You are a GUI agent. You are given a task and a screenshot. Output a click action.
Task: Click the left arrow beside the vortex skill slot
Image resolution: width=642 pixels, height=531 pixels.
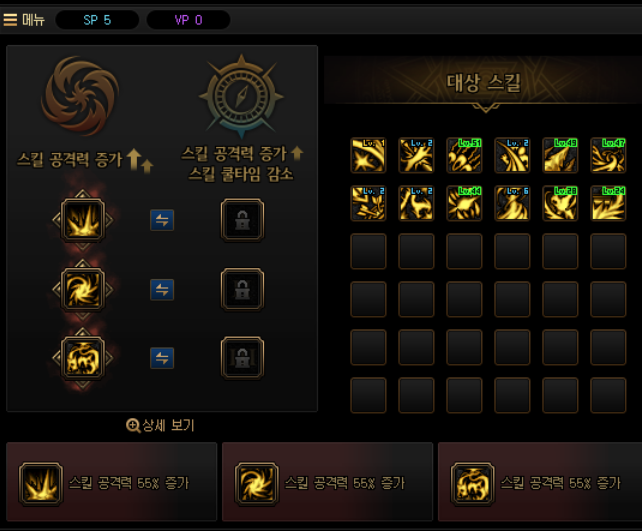tap(56, 290)
